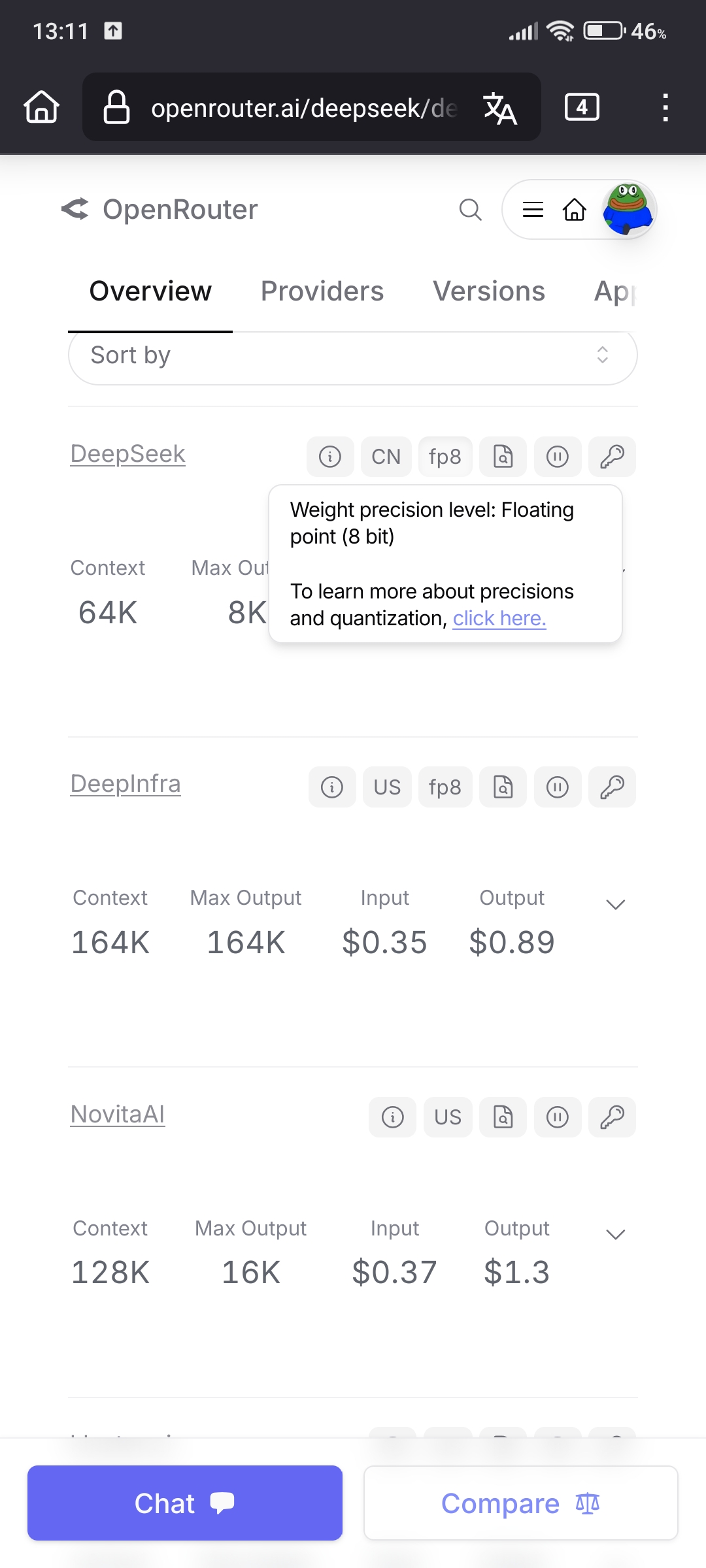Switch to the Versions tab
706x1568 pixels.
(x=489, y=291)
